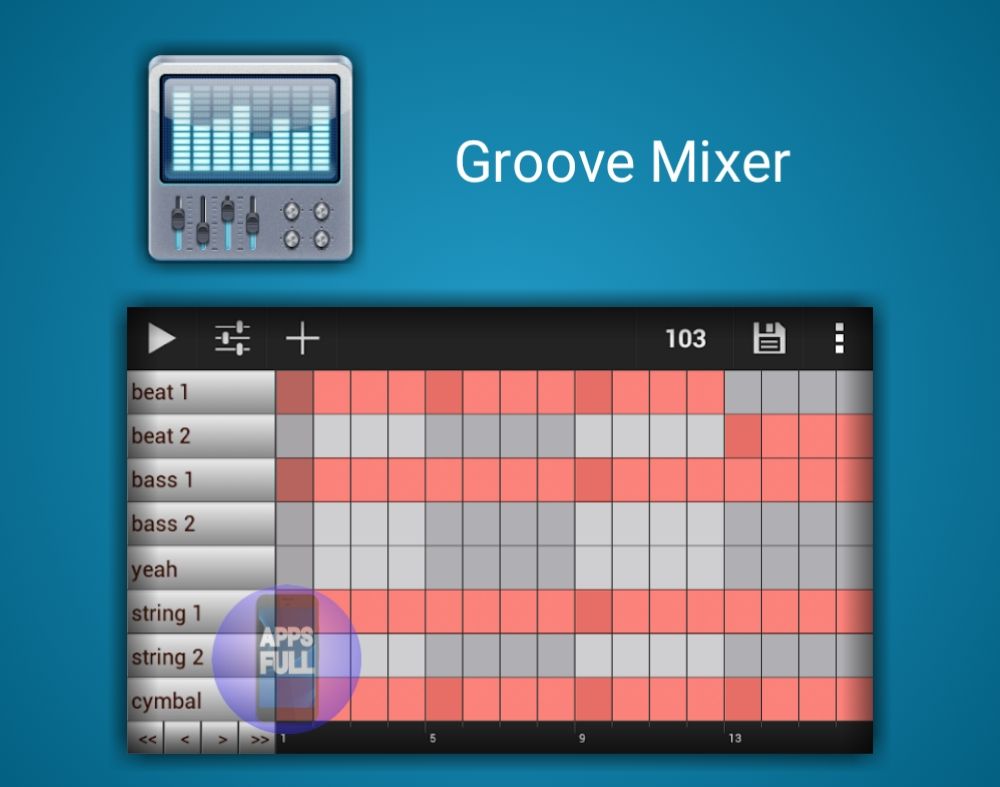The image size is (1000, 787).
Task: Enable string 2 cell at step 13
Action: pos(743,656)
